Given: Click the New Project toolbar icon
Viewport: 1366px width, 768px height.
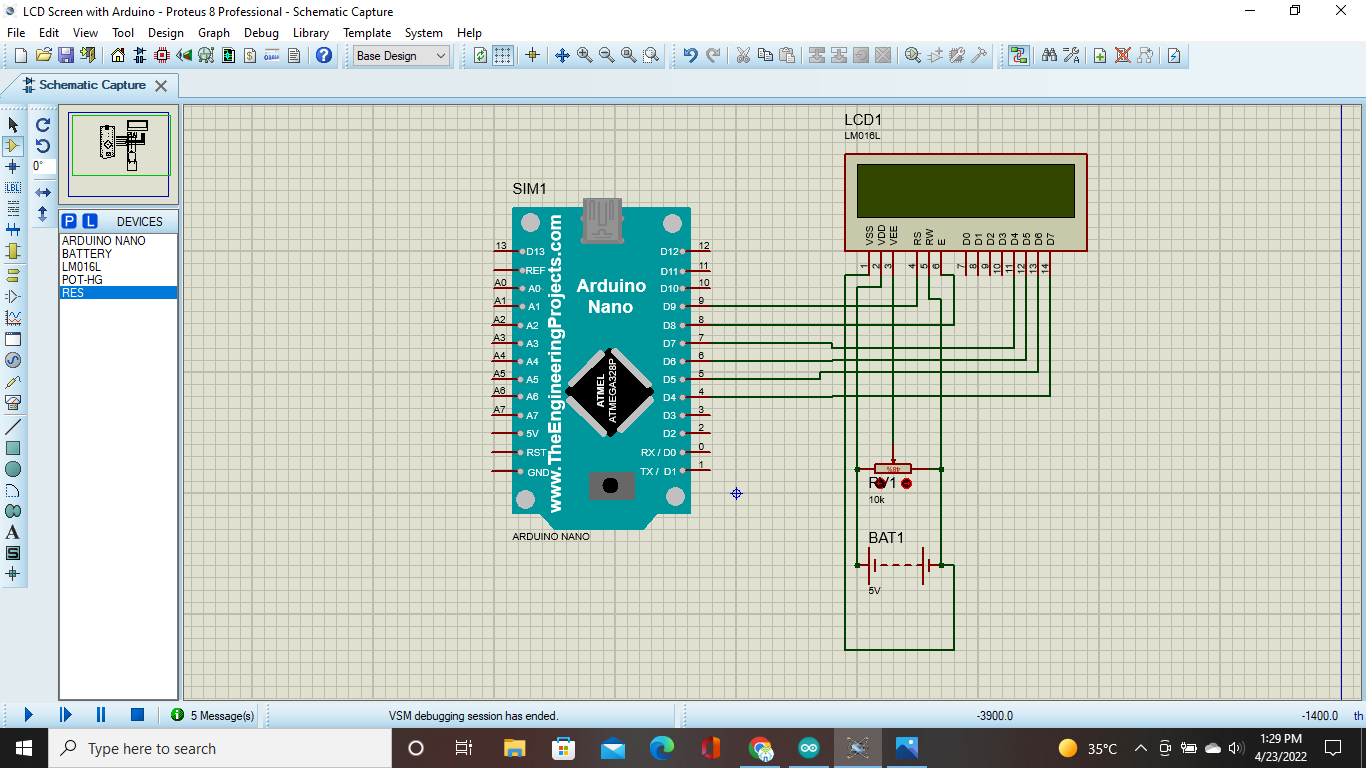Looking at the screenshot, I should point(21,56).
